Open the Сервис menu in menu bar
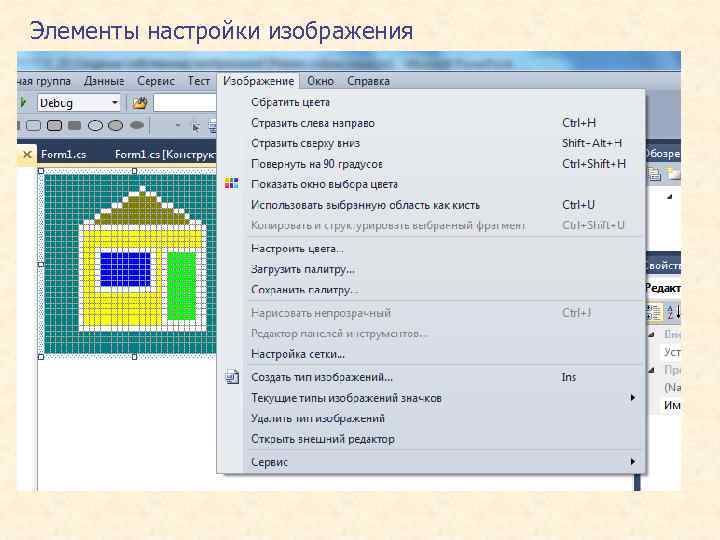This screenshot has height=540, width=720. pos(156,81)
